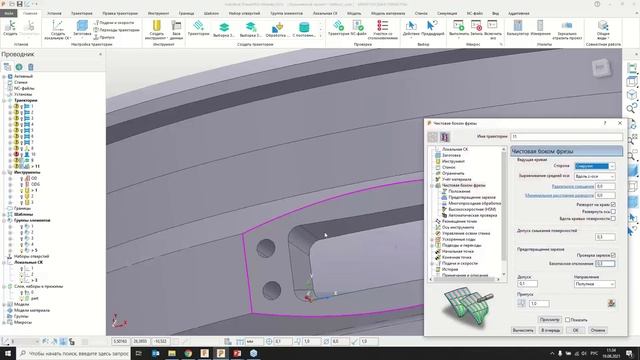This screenshot has height=360, width=640.
Task: Collapse Чистовая боком фрезы node in dialog tree
Action: (432, 185)
